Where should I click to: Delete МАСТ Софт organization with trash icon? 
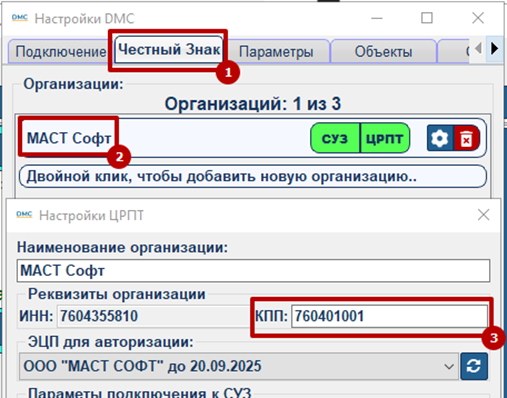pos(466,138)
